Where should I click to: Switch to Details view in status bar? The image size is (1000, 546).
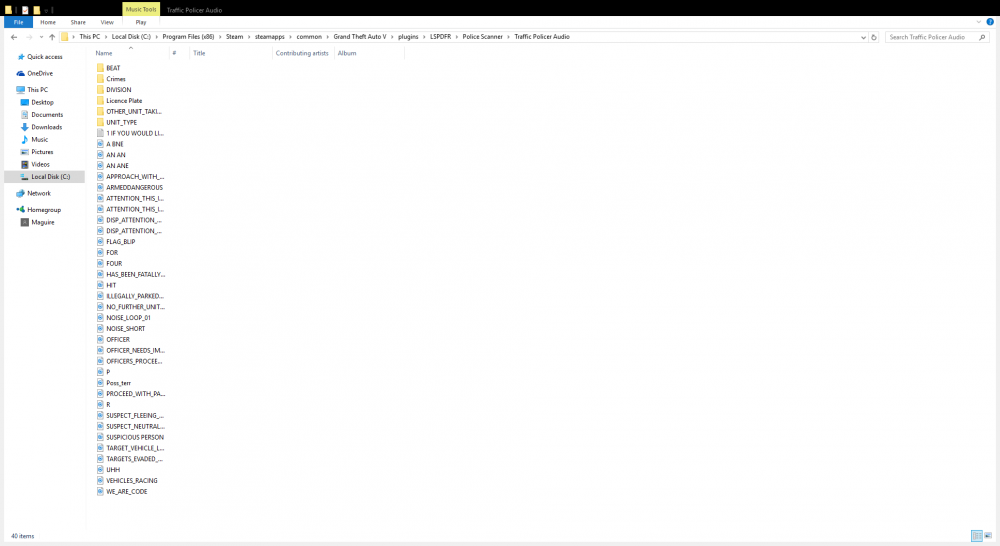tap(976, 536)
